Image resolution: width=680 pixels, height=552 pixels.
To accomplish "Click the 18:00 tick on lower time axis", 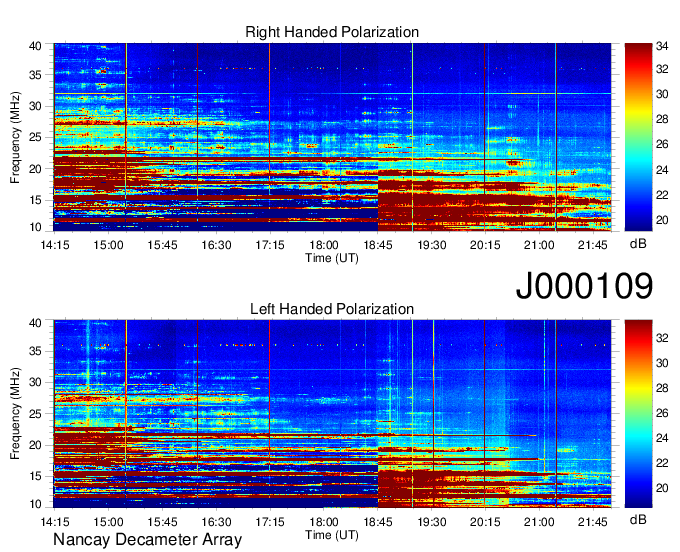I will [324, 522].
